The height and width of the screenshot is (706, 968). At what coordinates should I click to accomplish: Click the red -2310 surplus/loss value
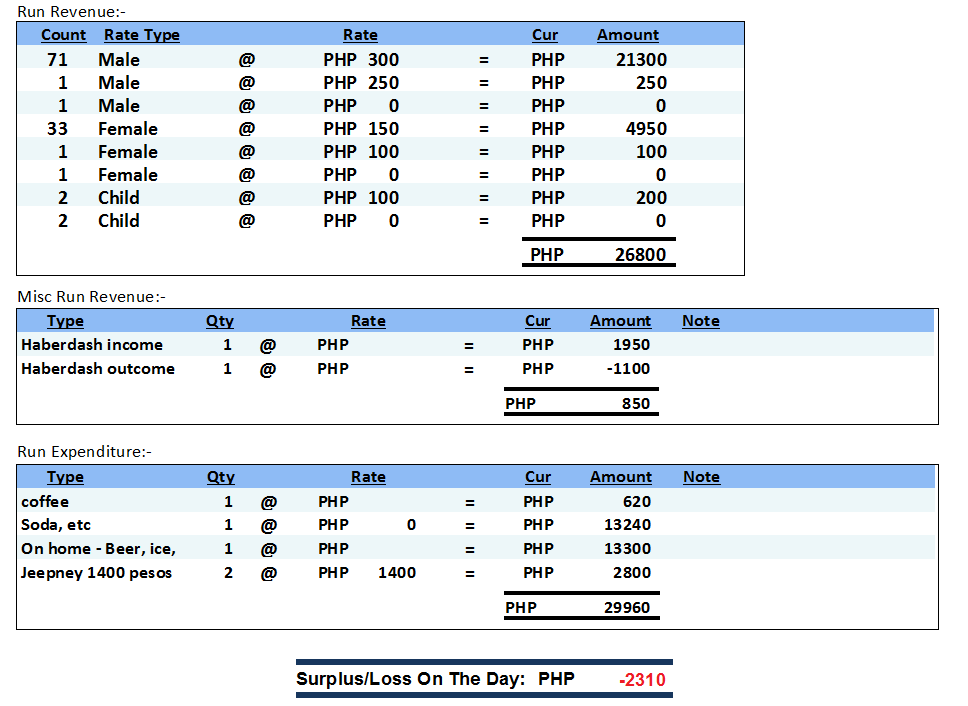(642, 680)
